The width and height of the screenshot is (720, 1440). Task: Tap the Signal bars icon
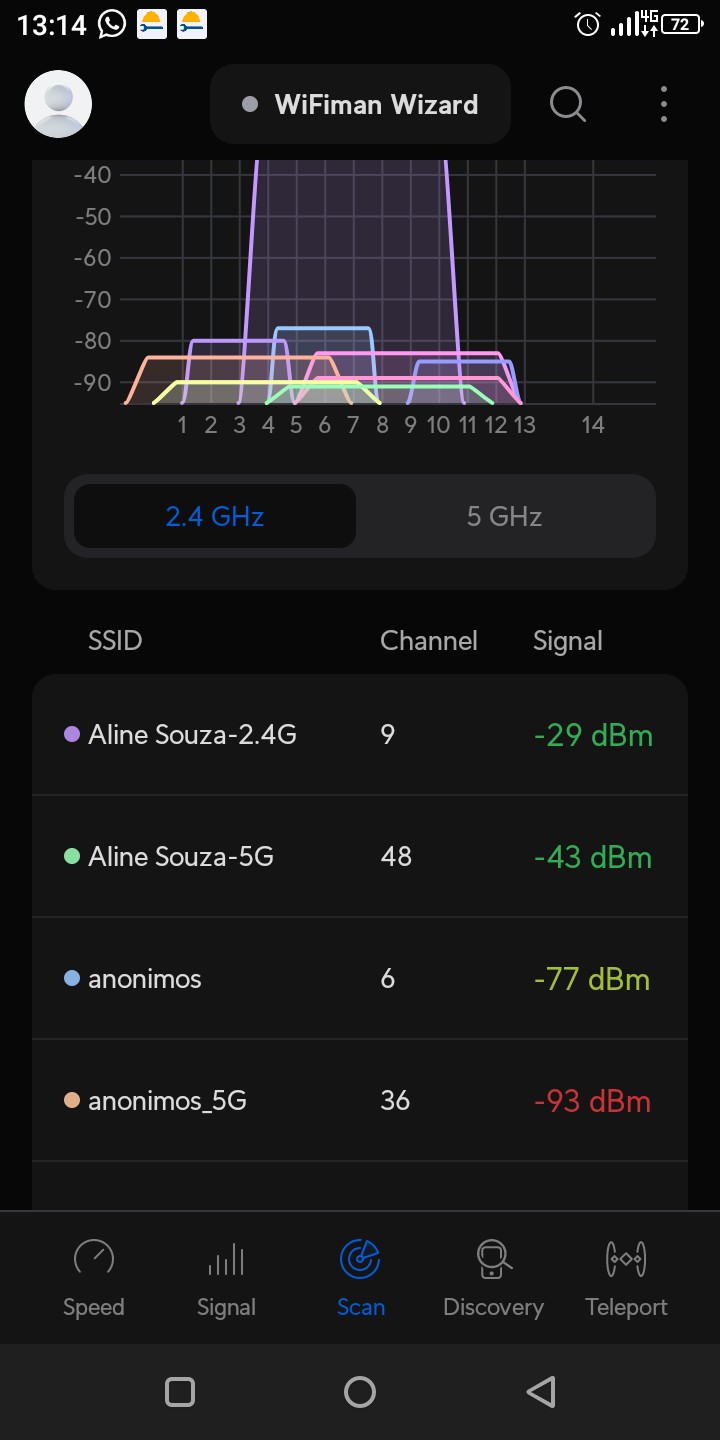226,1258
